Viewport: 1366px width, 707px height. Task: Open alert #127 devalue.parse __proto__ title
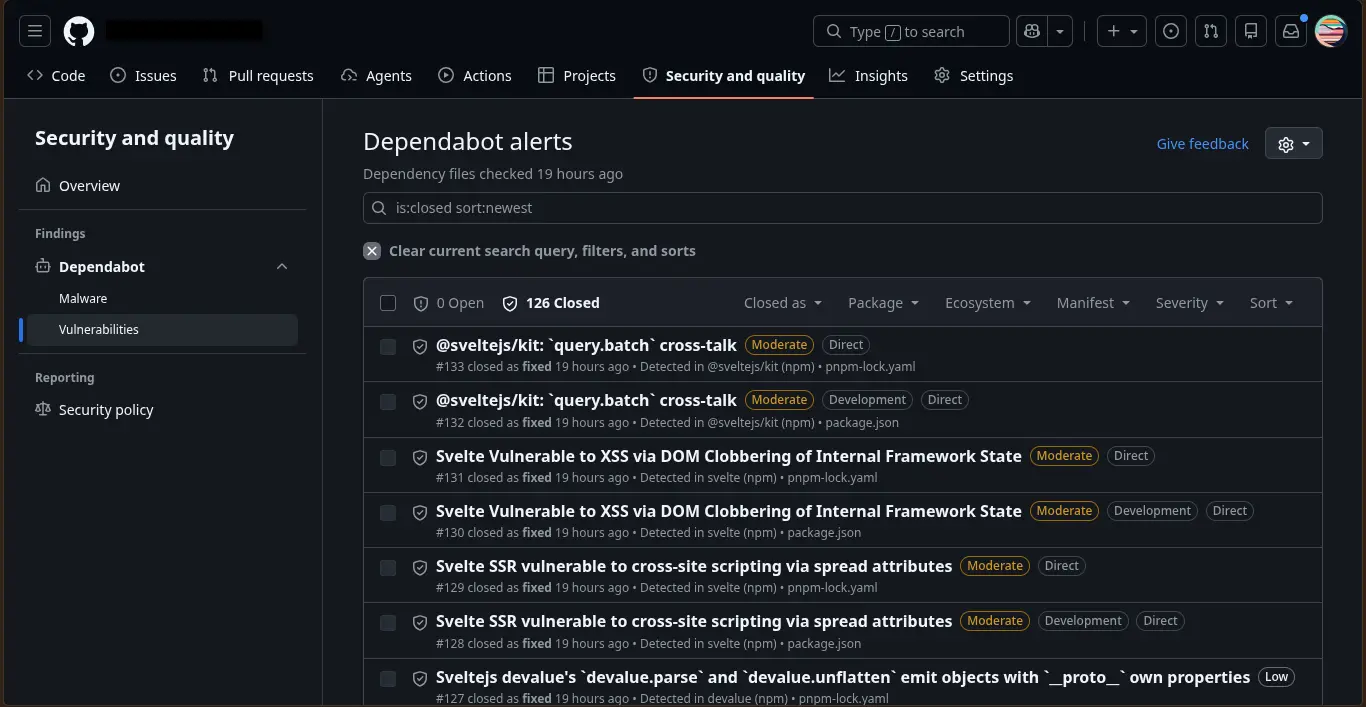[843, 677]
